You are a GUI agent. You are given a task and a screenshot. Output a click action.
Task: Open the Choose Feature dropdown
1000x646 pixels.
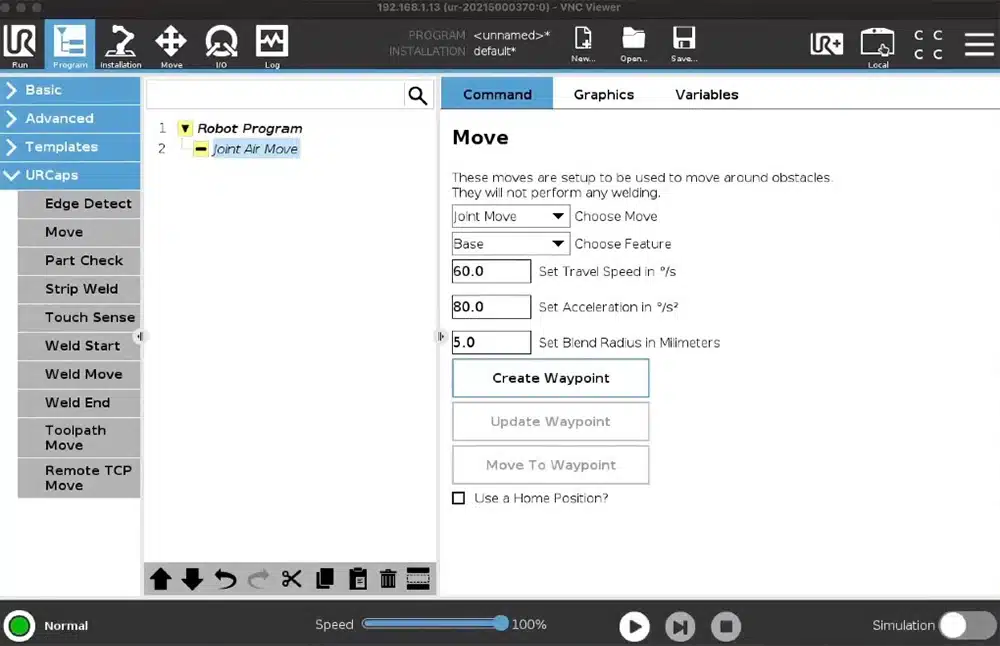pos(510,244)
